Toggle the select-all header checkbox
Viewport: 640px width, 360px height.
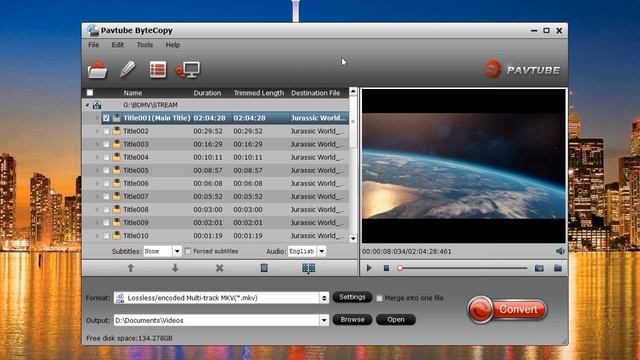coord(90,93)
